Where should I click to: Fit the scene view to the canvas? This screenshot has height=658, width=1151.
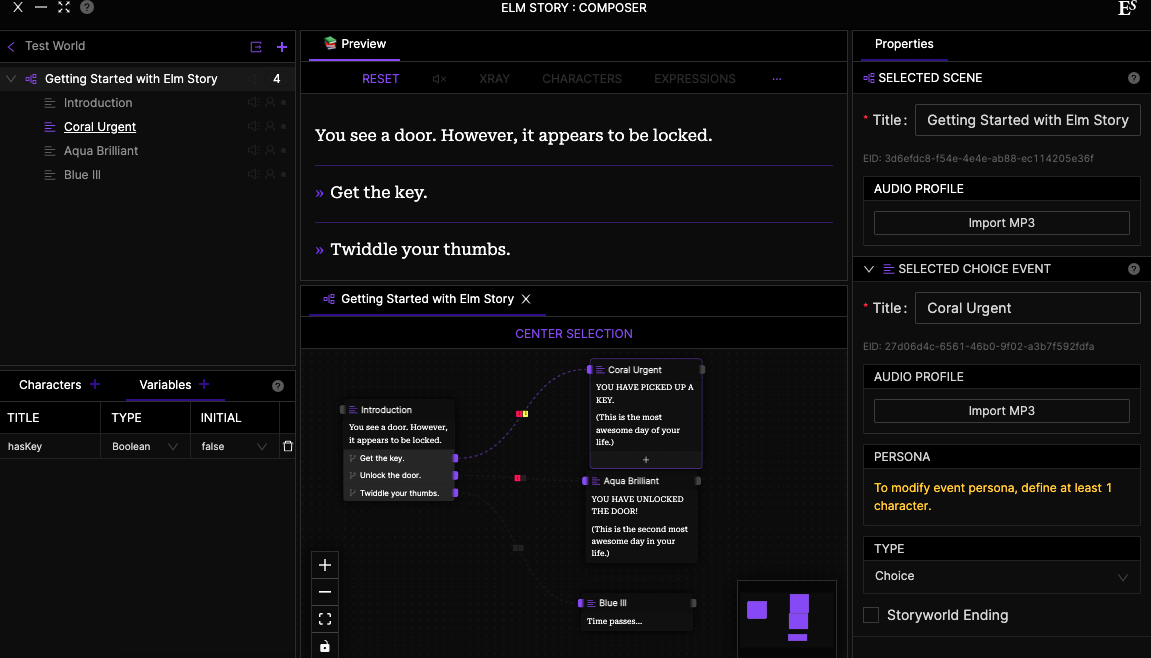(x=325, y=619)
